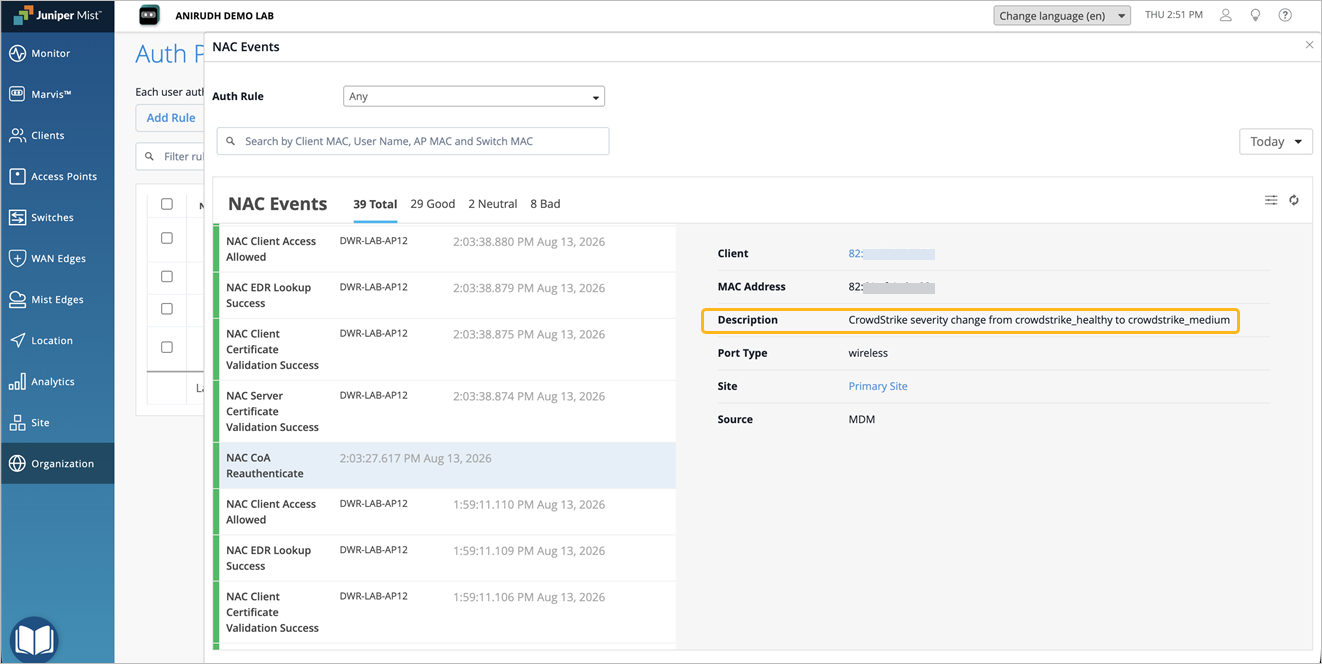1322x664 pixels.
Task: Click the client MAC search field
Action: click(413, 141)
